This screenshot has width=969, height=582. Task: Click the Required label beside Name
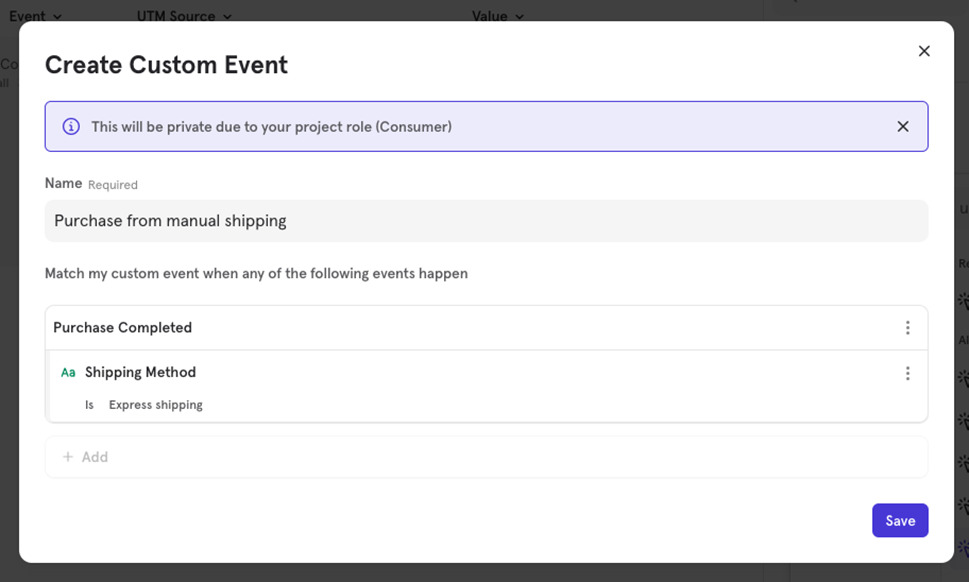113,185
